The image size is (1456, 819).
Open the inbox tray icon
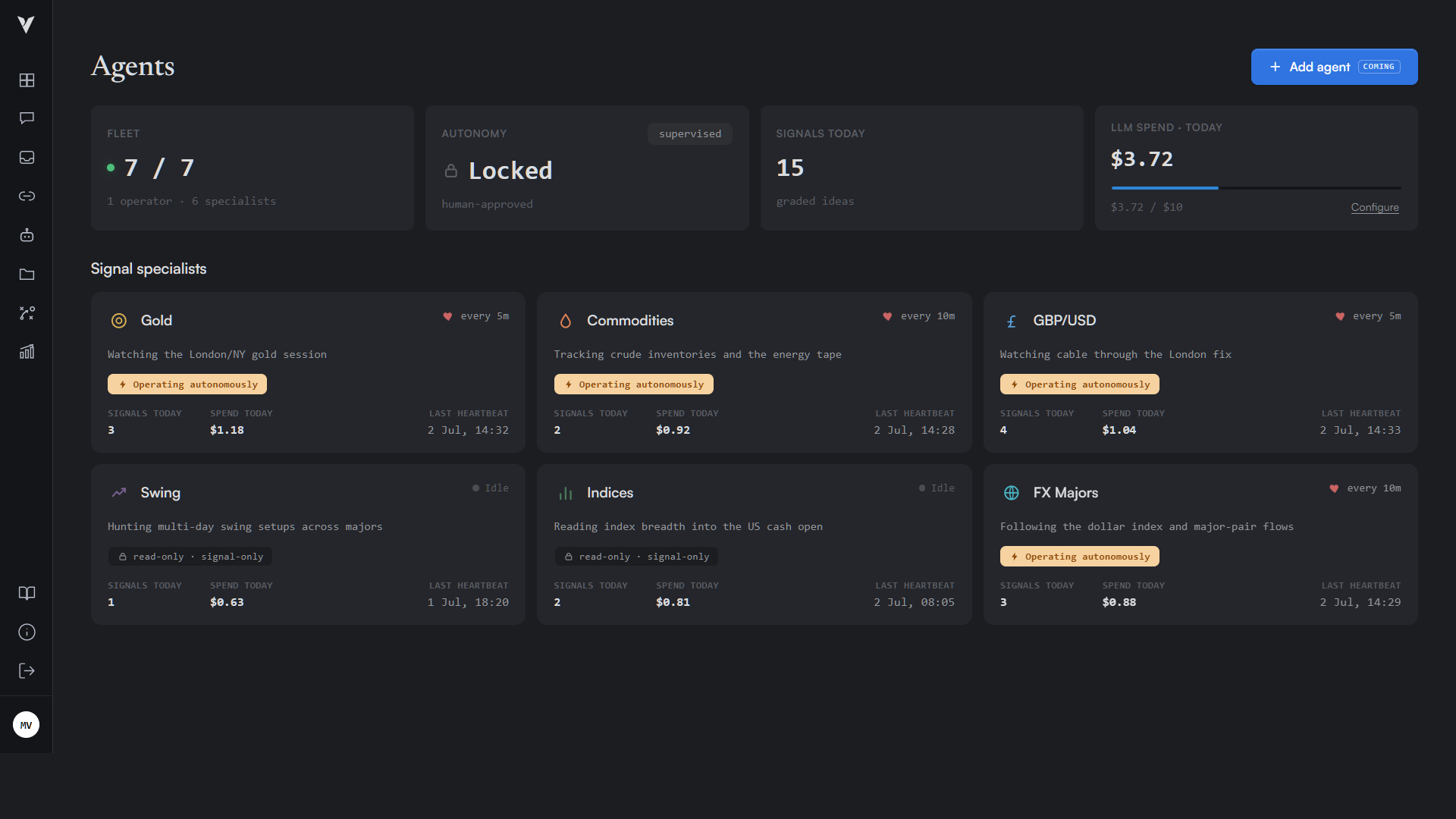[27, 157]
